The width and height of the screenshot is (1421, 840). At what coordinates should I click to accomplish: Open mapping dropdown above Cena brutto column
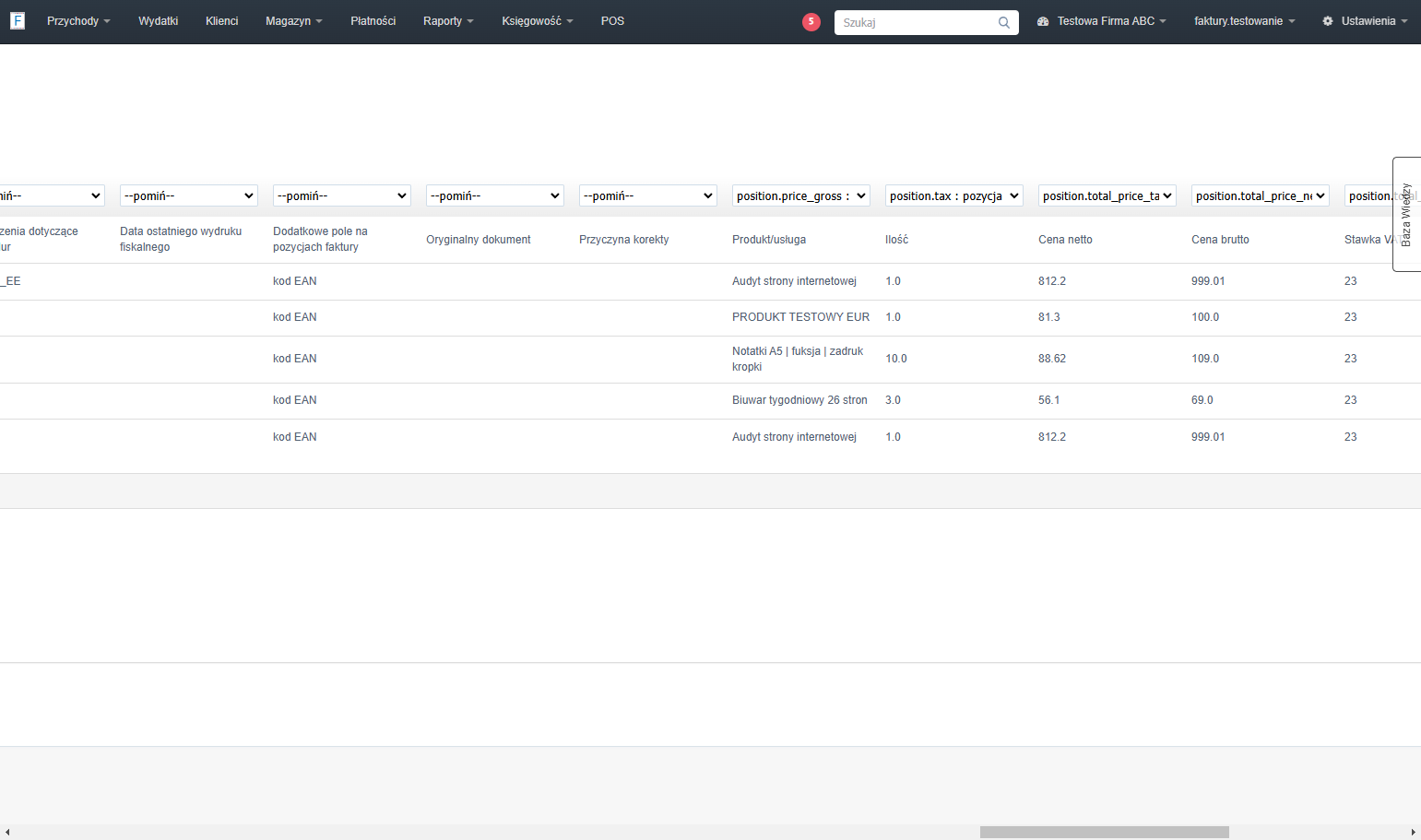coord(1261,195)
